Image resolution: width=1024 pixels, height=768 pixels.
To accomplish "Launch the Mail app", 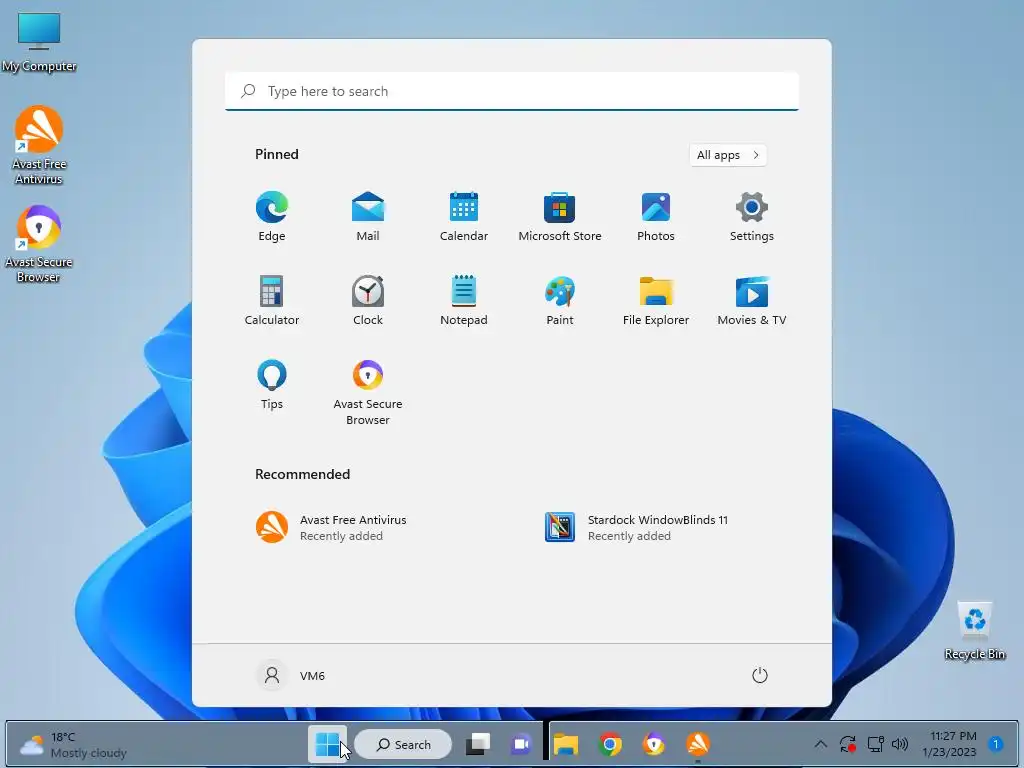I will click(x=368, y=217).
